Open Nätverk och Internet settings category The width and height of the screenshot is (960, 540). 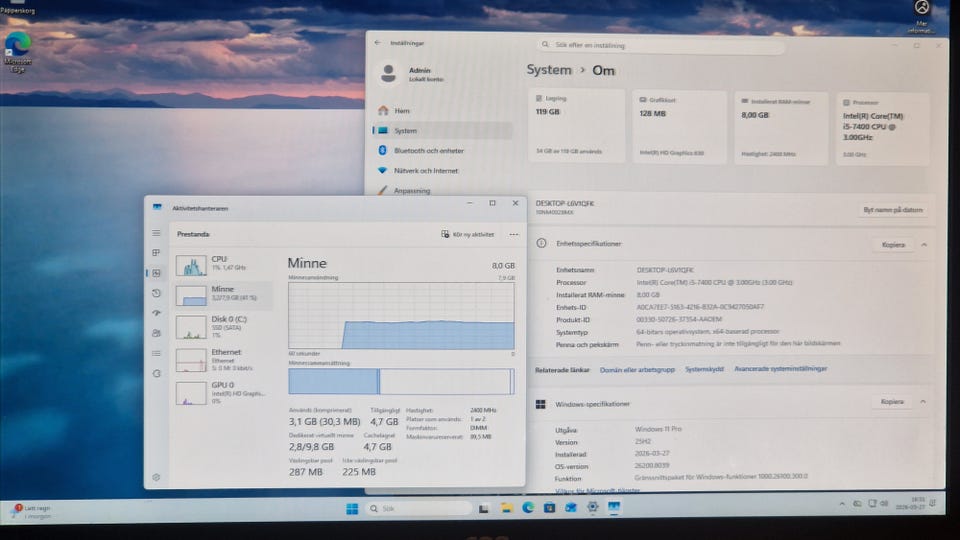(x=427, y=171)
